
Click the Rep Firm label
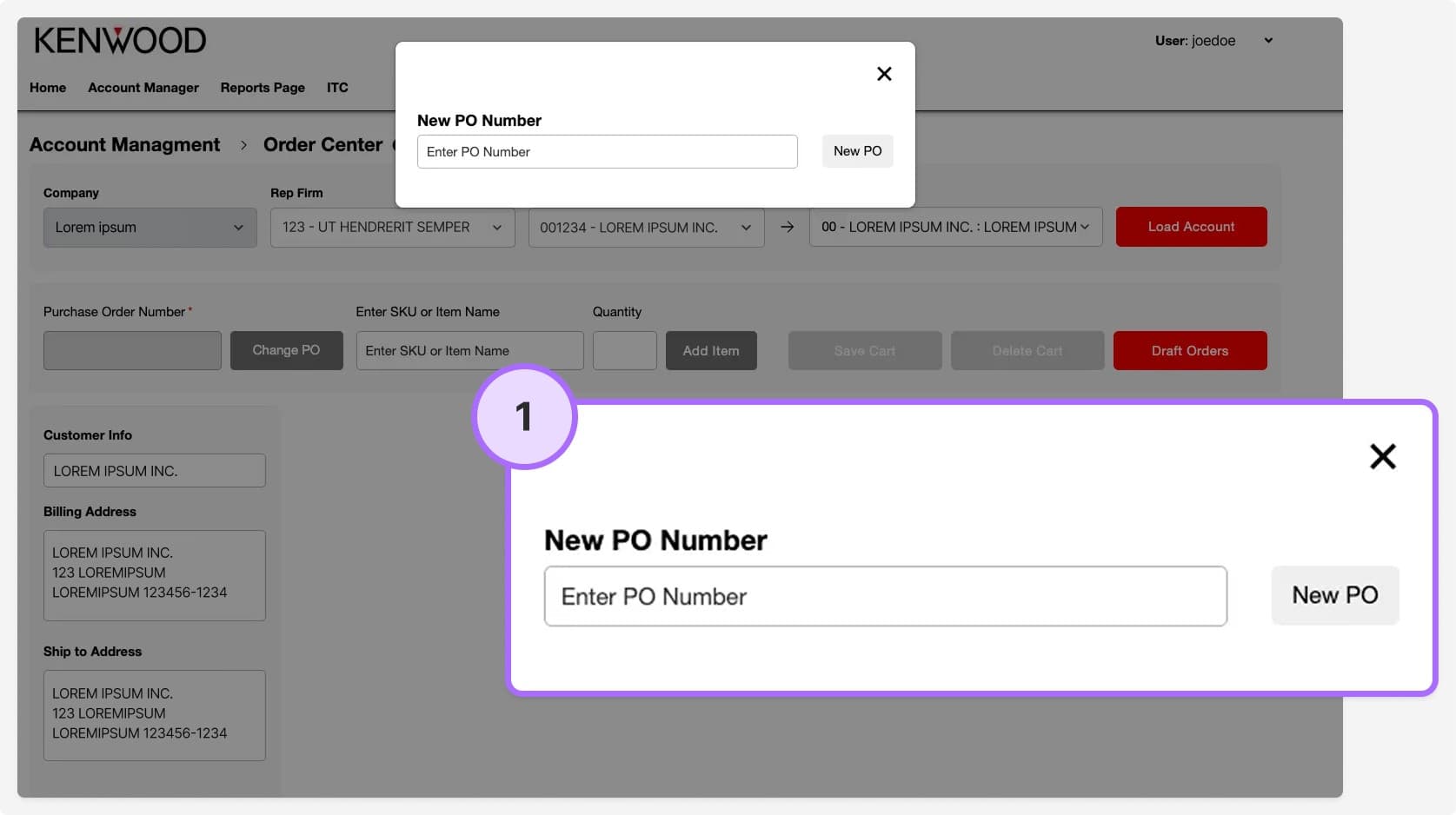[x=296, y=193]
